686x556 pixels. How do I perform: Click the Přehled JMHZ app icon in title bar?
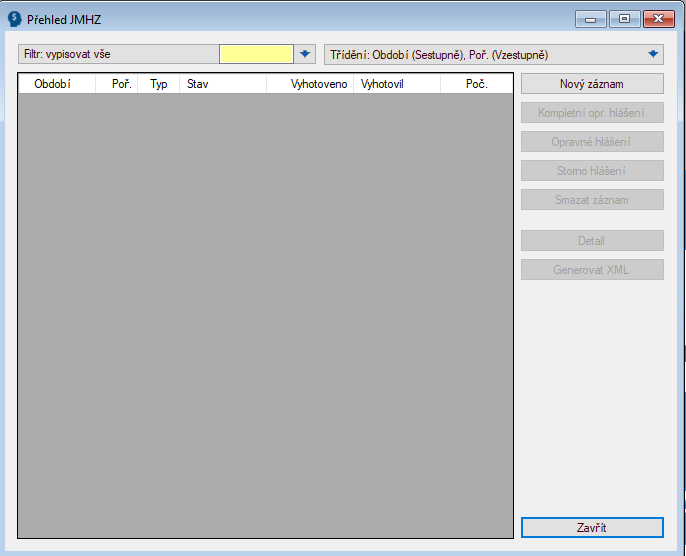point(15,19)
